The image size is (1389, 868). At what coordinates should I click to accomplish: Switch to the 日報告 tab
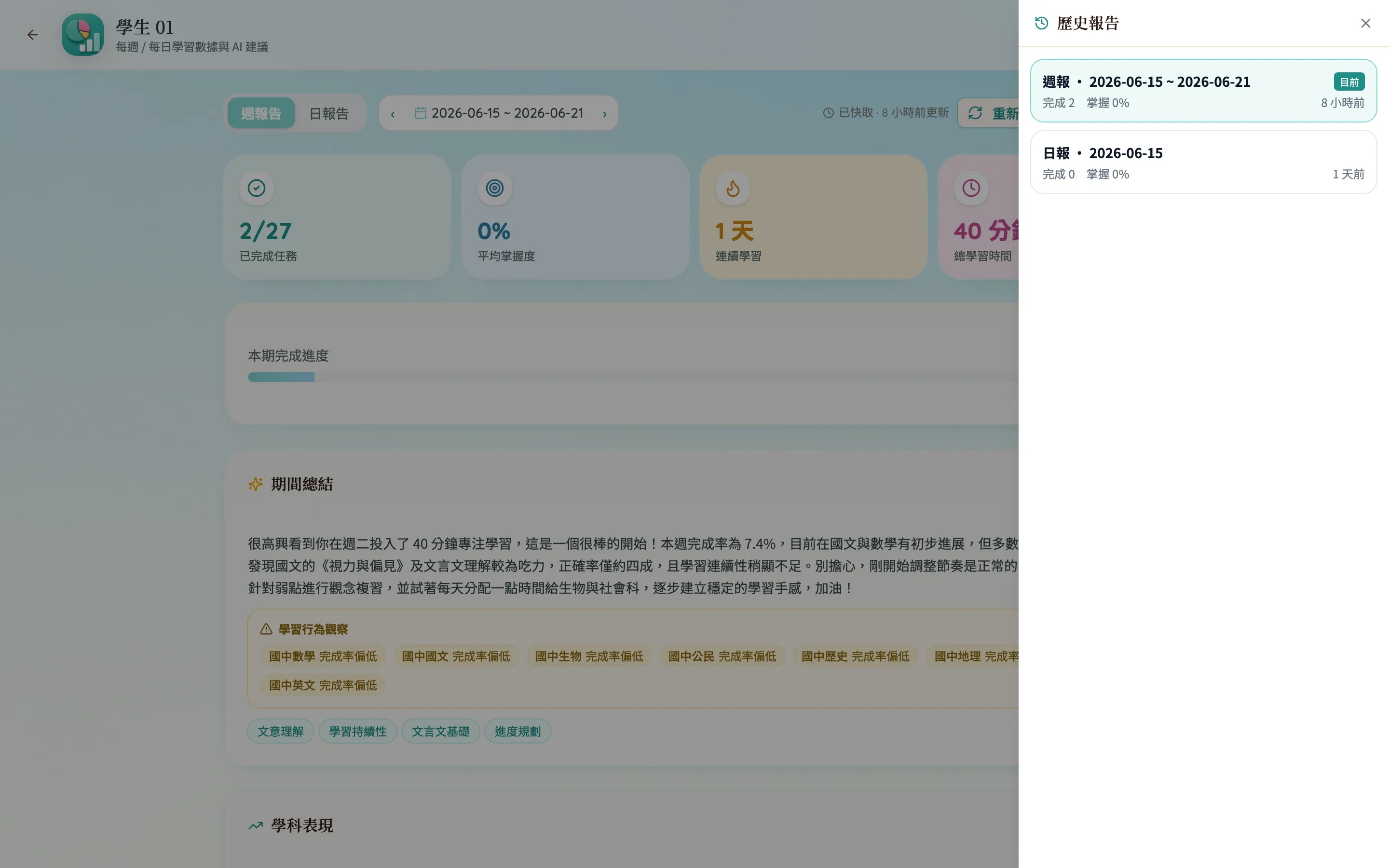pos(329,113)
